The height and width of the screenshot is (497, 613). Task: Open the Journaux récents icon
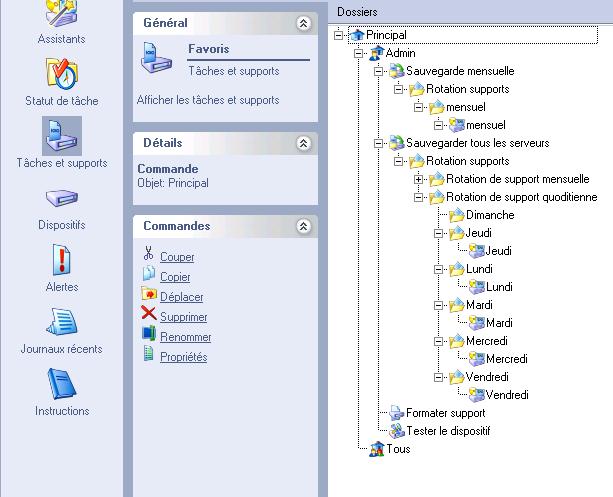point(61,322)
